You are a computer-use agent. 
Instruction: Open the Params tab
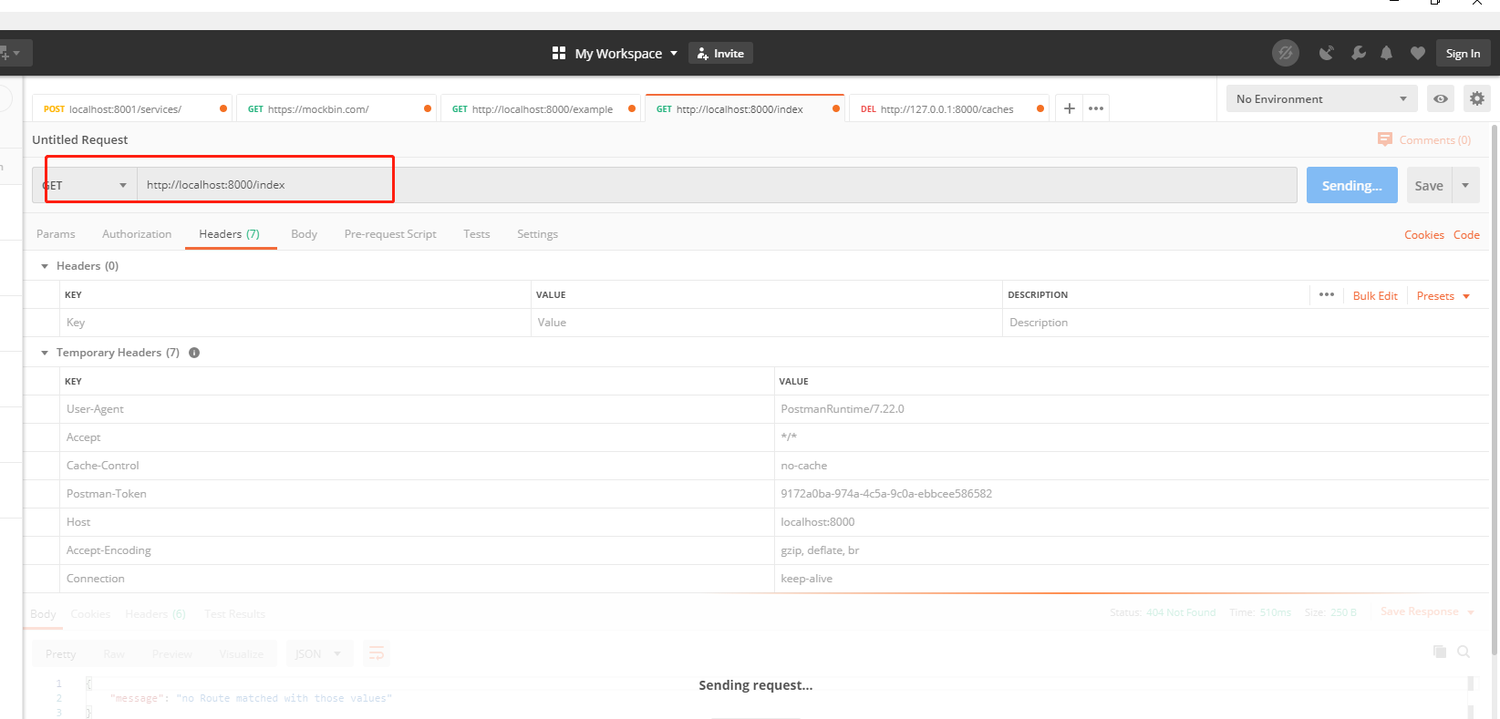click(x=56, y=234)
